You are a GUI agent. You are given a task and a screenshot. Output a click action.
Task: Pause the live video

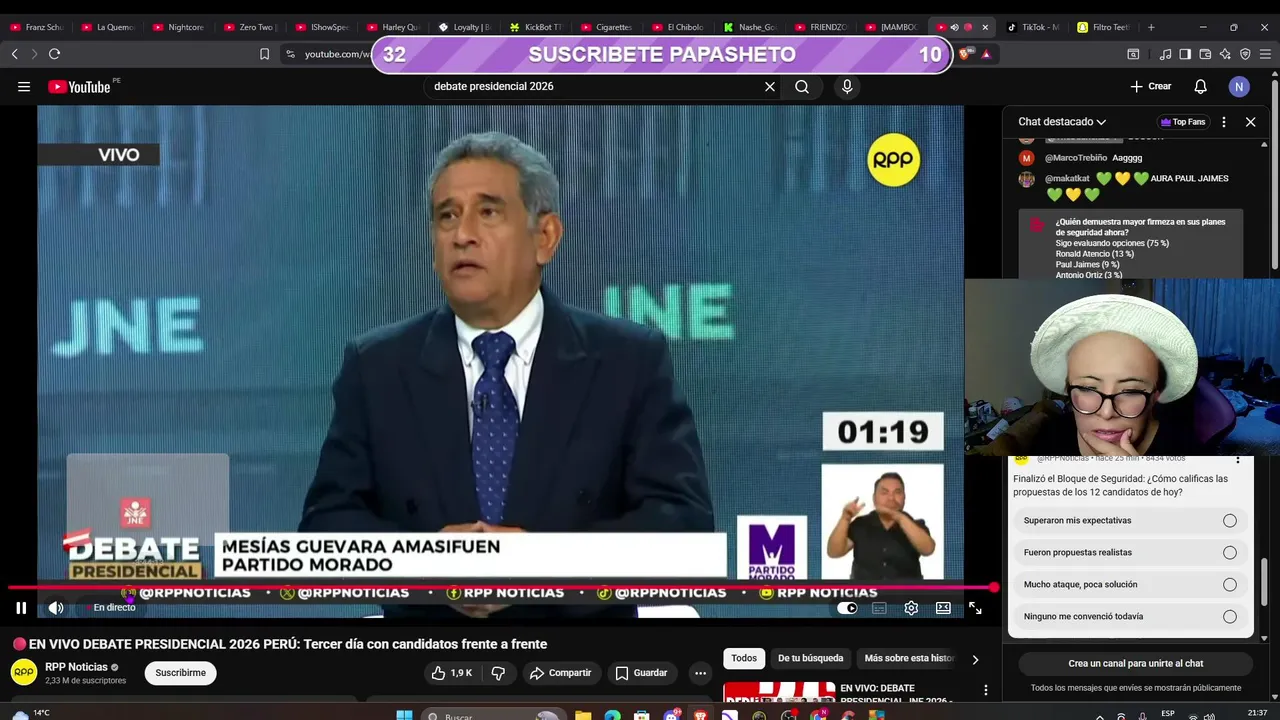(21, 607)
